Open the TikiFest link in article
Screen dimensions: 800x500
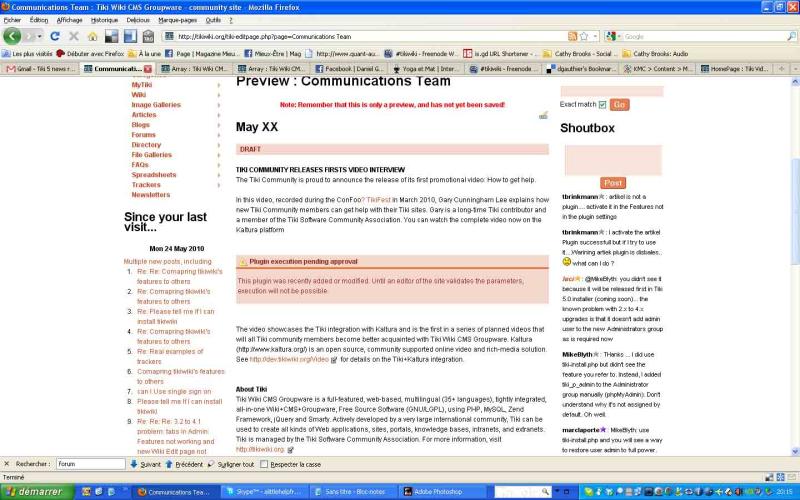[x=378, y=200]
